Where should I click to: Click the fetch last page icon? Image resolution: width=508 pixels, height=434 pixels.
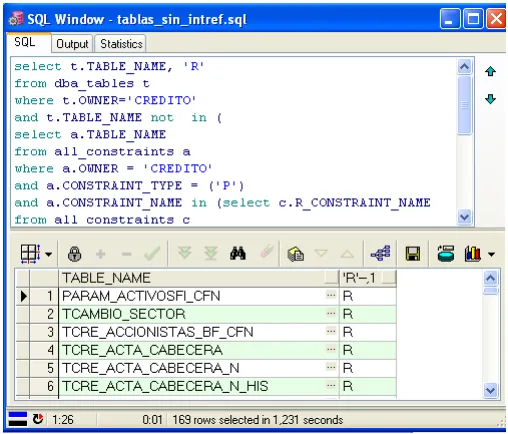point(211,253)
